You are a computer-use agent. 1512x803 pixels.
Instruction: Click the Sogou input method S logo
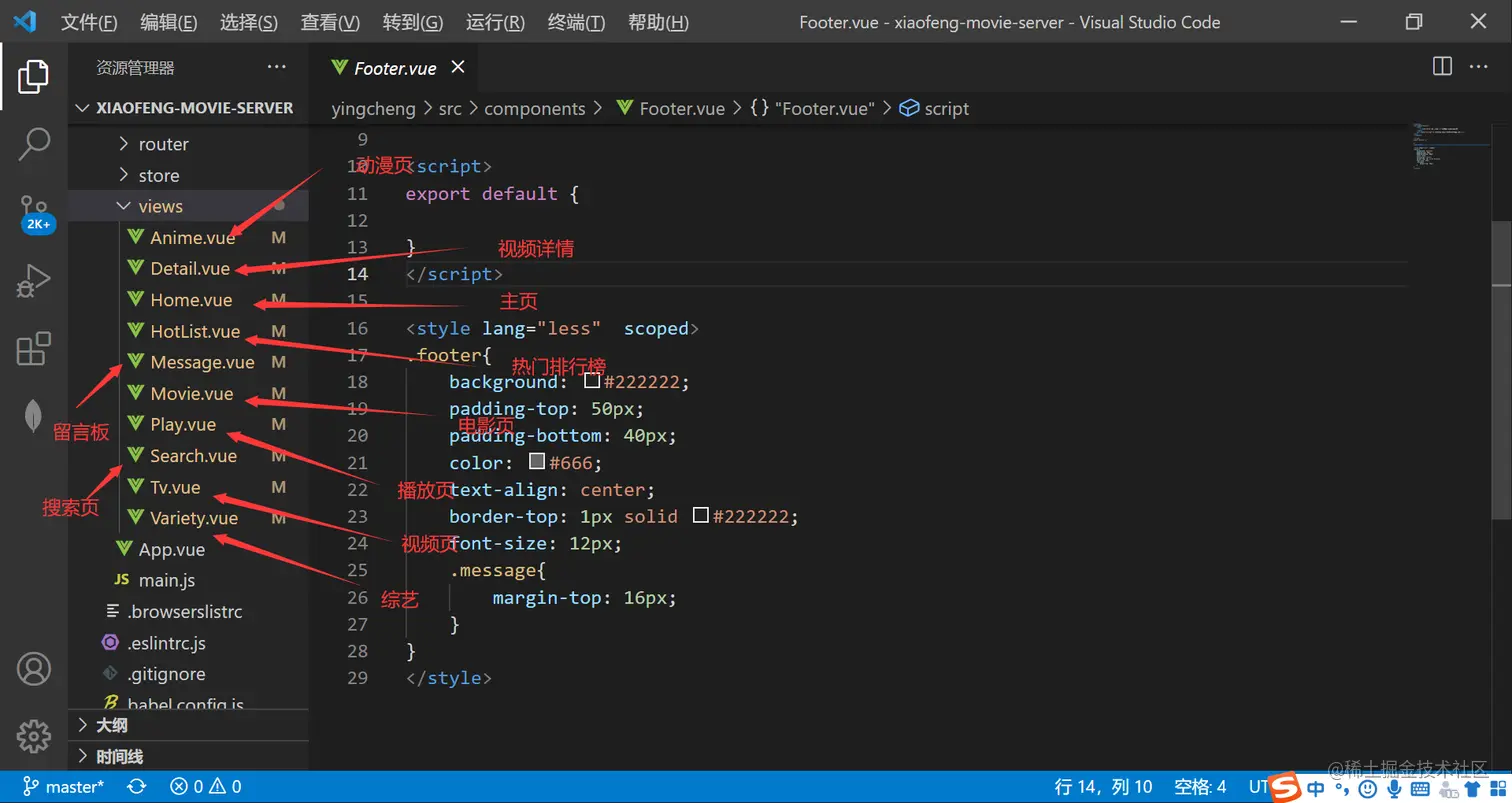click(x=1283, y=788)
